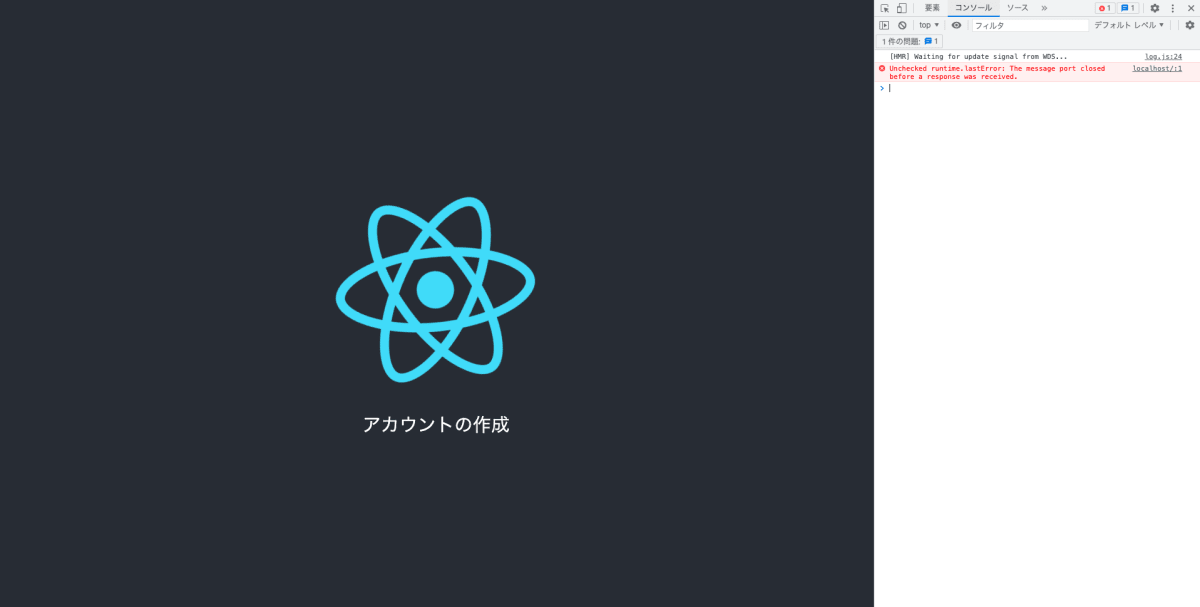This screenshot has width=1200, height=607.
Task: Close the DevTools panel
Action: [1191, 8]
